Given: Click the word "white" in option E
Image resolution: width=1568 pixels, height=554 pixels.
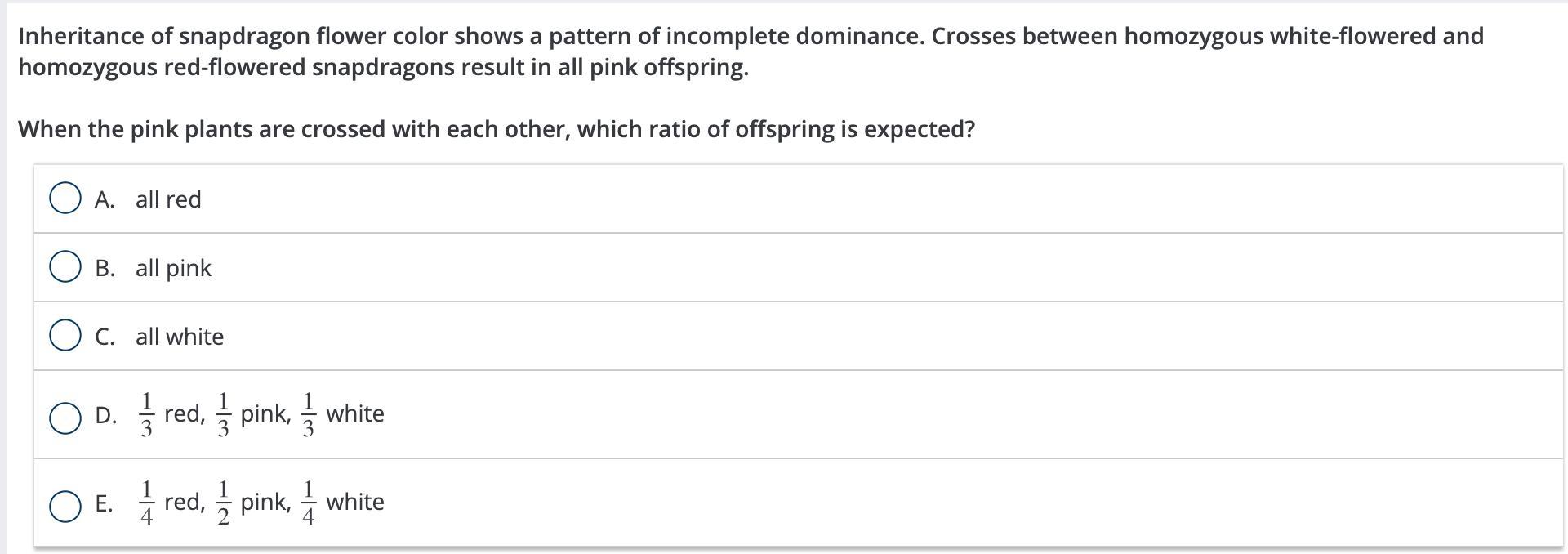Looking at the screenshot, I should click(x=355, y=502).
